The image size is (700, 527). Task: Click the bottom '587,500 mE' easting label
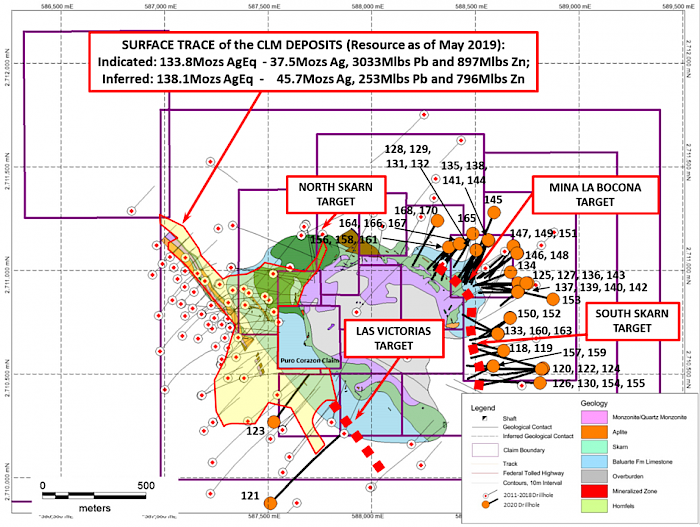point(264,516)
